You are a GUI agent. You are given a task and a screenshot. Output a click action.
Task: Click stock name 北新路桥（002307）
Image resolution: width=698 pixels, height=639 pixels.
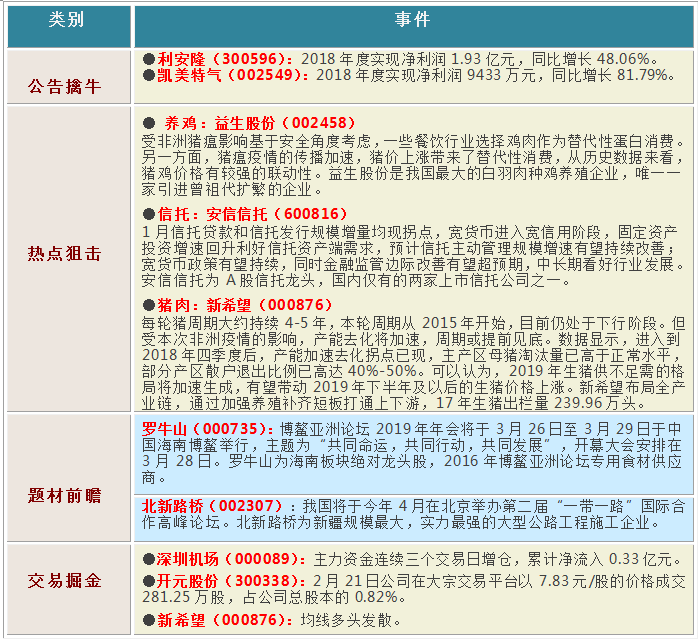pyautogui.click(x=212, y=506)
